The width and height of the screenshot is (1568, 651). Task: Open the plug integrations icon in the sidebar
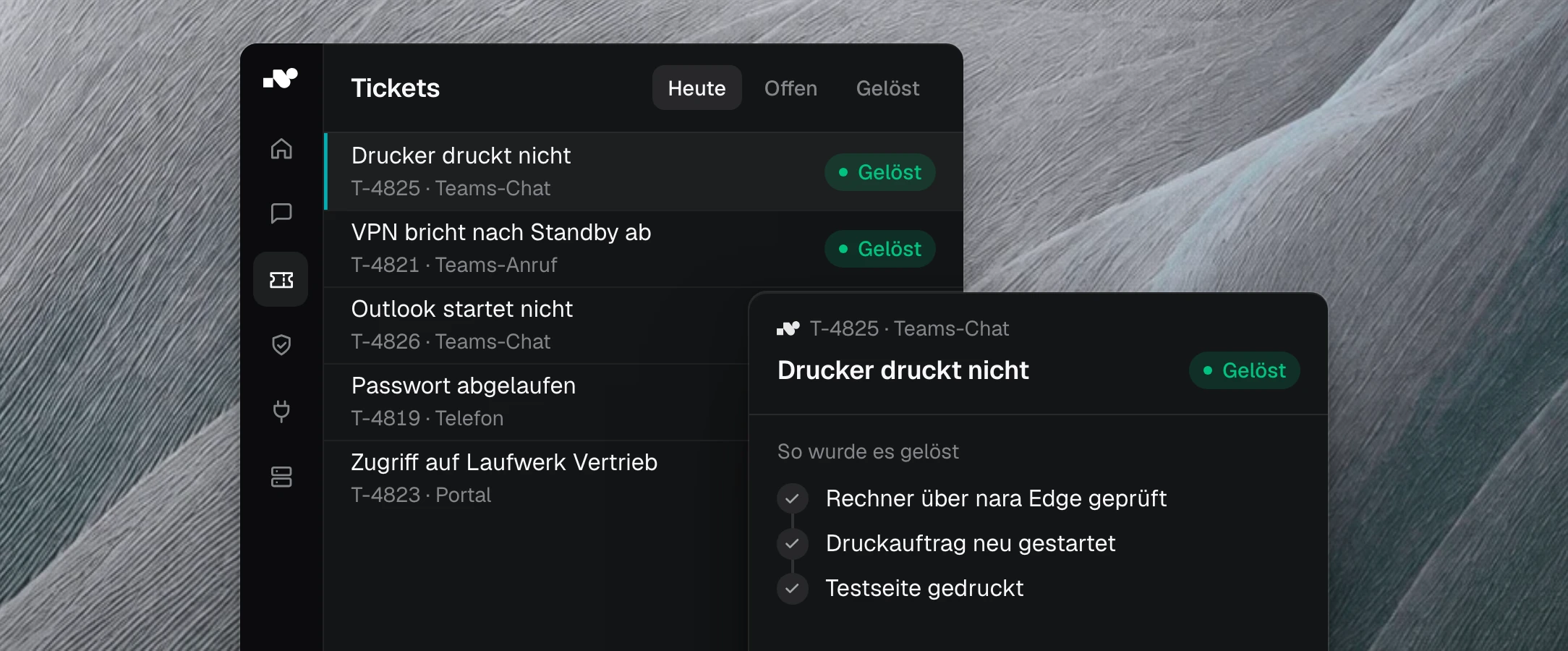[x=281, y=411]
